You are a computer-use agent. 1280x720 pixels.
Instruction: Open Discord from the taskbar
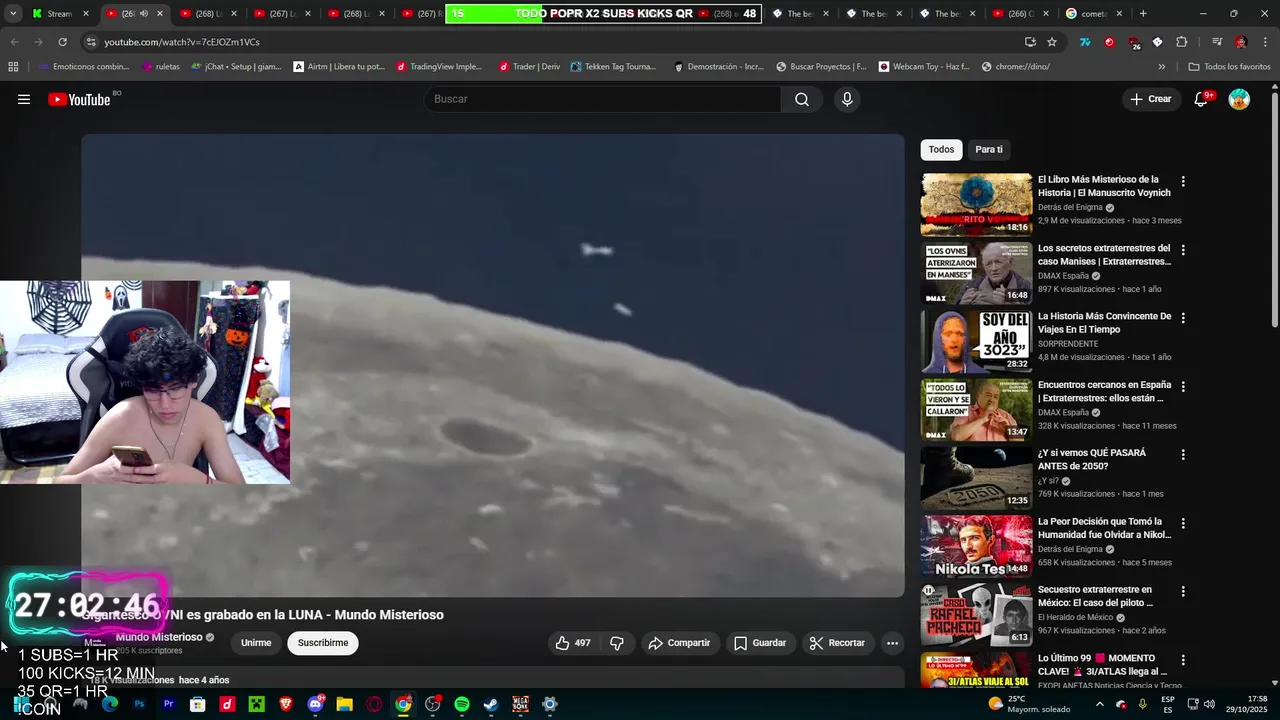pos(316,704)
